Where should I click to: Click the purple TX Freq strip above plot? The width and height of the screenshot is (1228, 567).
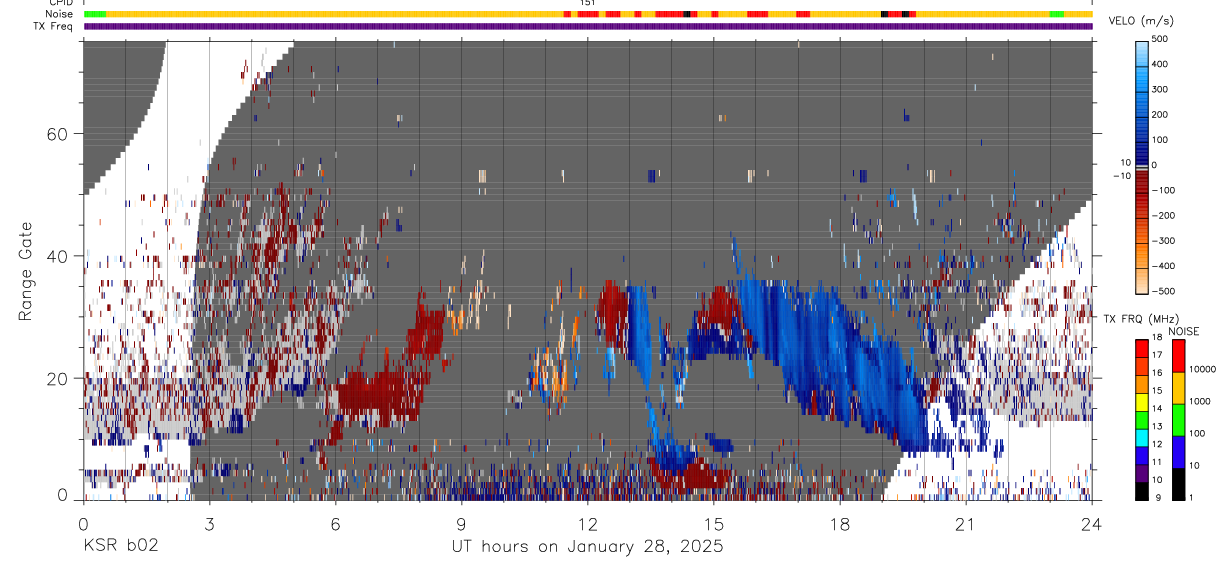[x=588, y=26]
